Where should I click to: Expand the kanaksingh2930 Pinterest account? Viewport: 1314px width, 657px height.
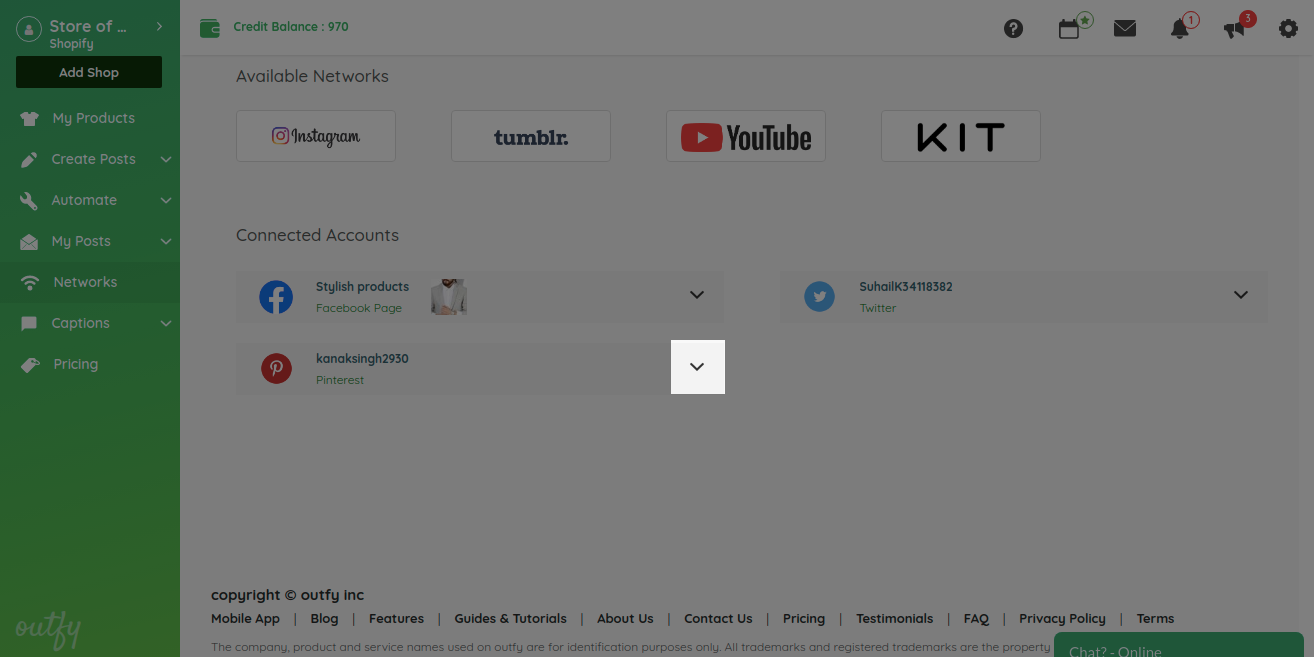pyautogui.click(x=697, y=367)
